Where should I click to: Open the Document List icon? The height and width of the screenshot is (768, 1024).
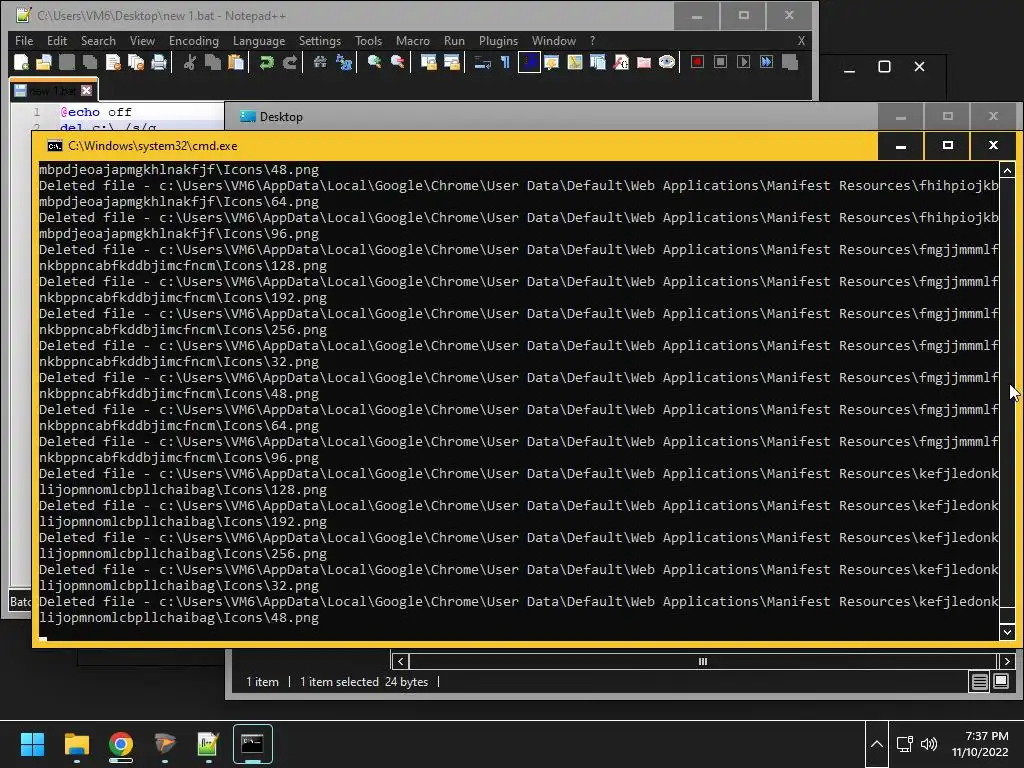tap(598, 63)
